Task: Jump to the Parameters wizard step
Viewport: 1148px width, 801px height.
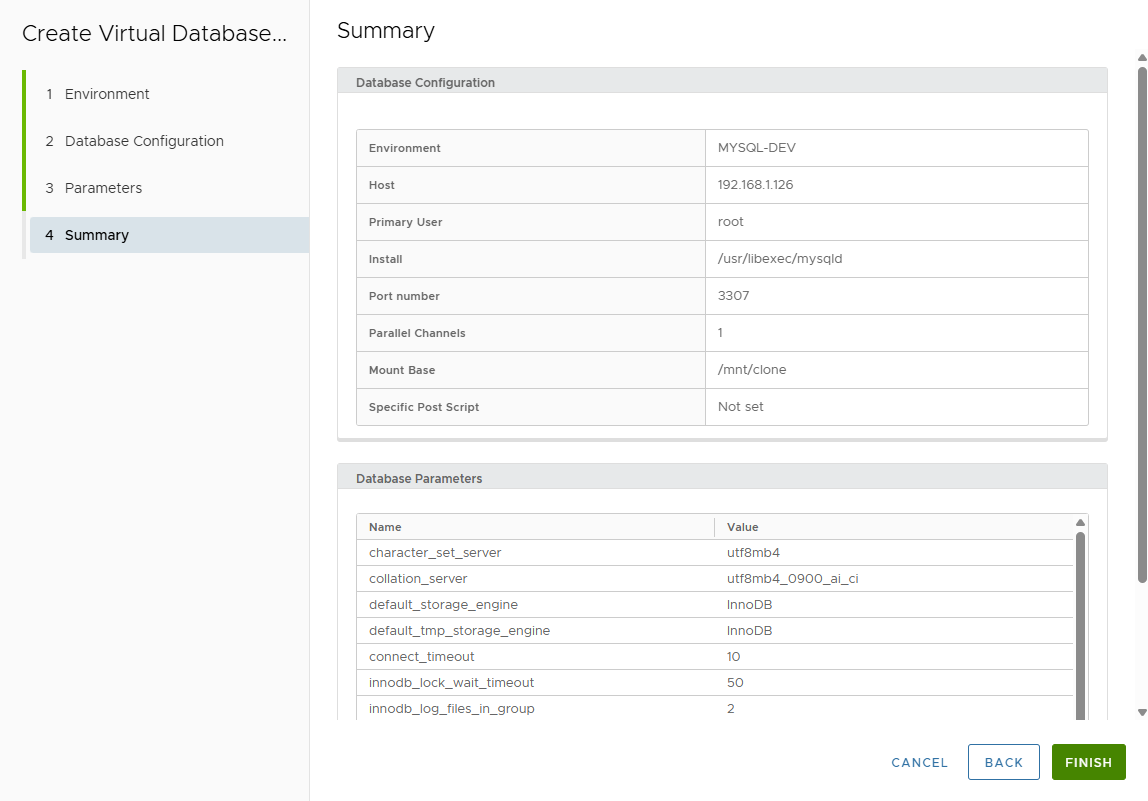Action: pyautogui.click(x=103, y=188)
